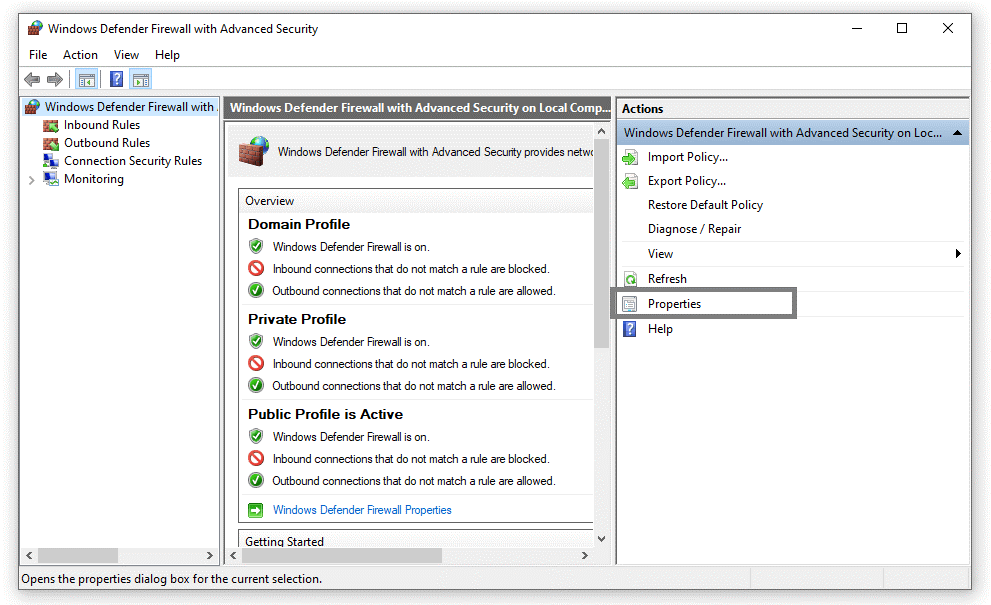Open the Action menu
The height and width of the screenshot is (605, 991).
coord(80,55)
